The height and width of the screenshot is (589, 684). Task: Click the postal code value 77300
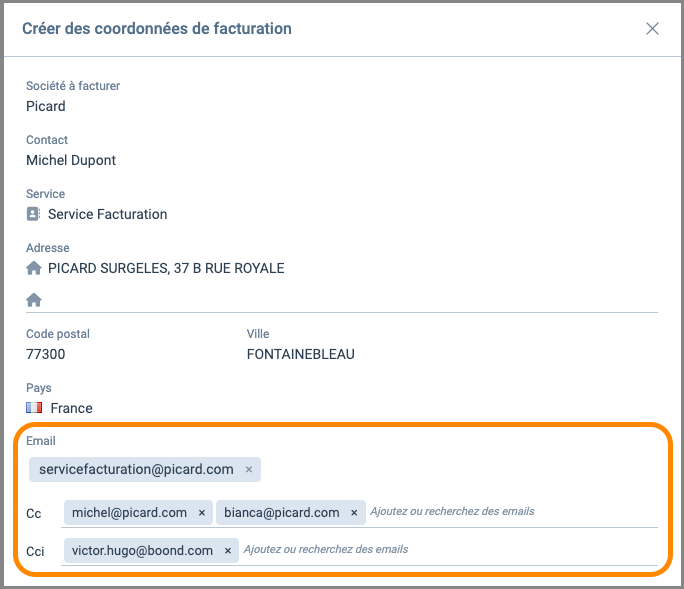(46, 354)
